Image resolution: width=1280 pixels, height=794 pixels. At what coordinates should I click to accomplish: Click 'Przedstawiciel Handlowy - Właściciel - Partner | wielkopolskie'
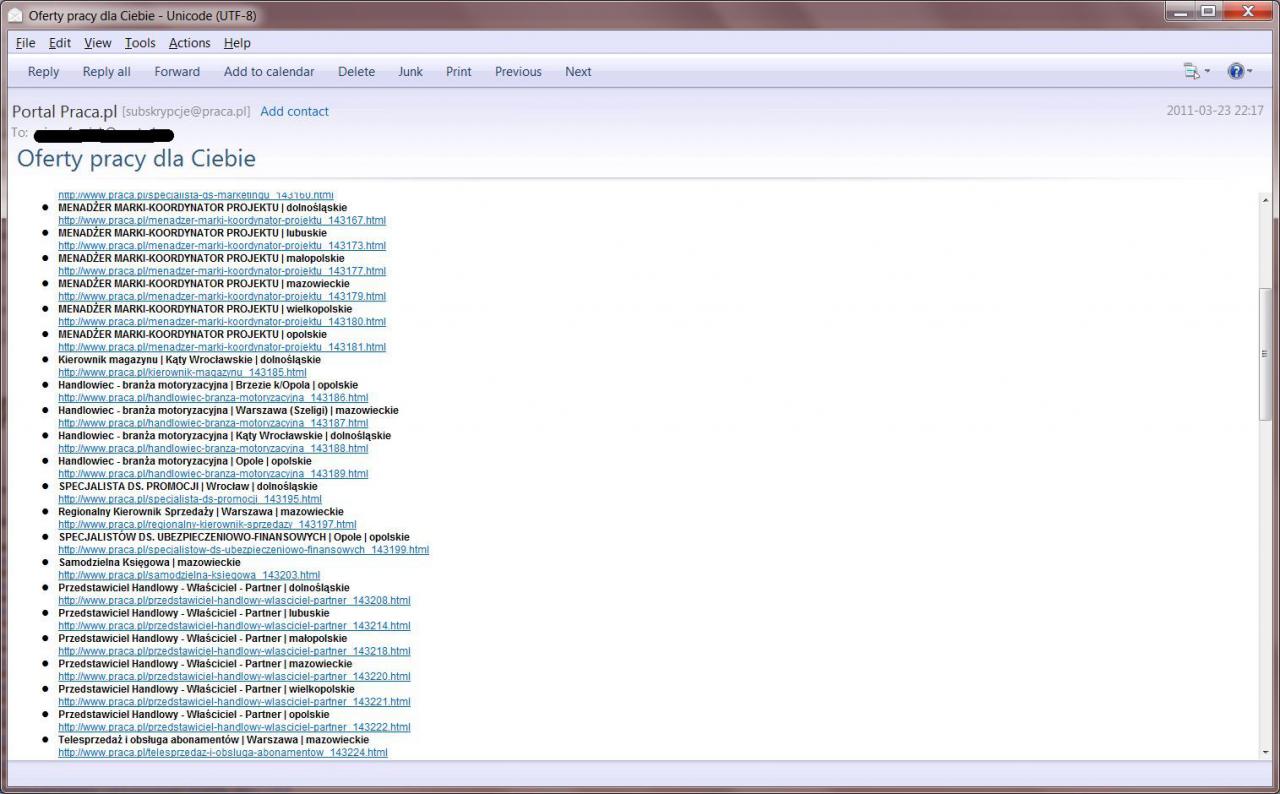point(206,689)
